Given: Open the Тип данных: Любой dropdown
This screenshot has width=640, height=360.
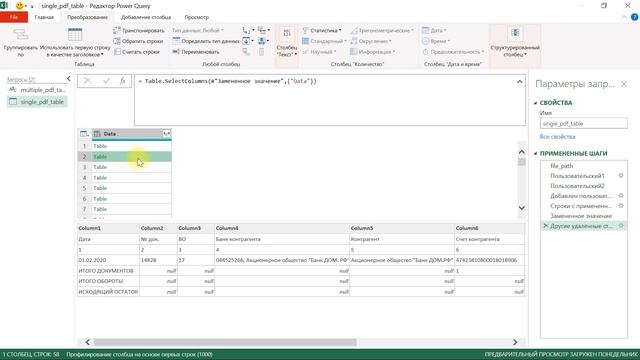Looking at the screenshot, I should [x=198, y=30].
